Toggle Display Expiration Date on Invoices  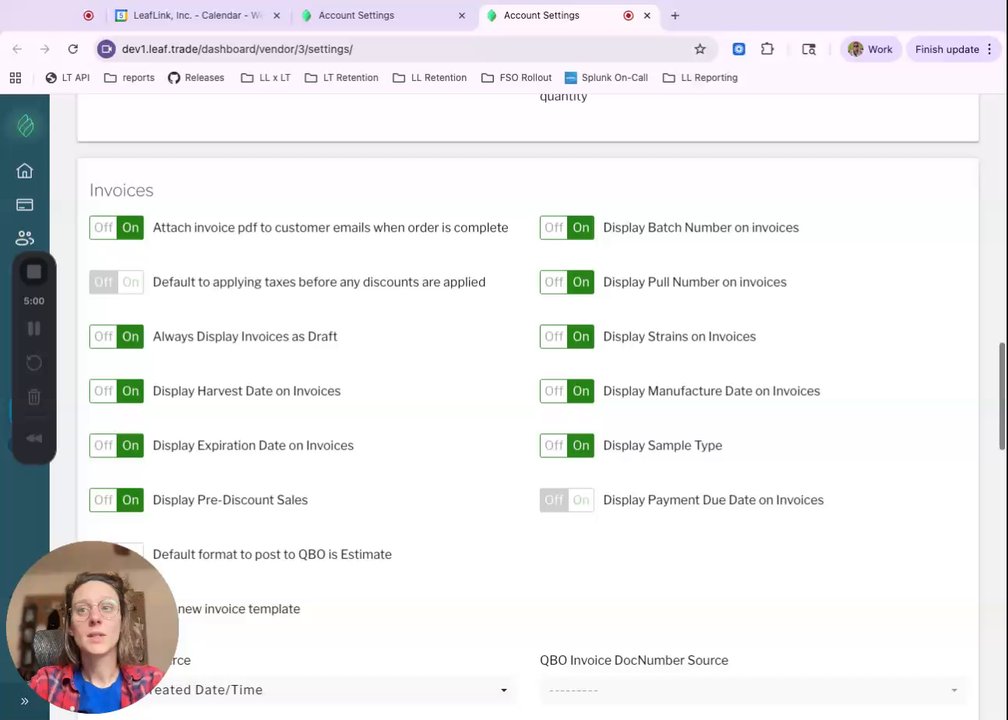[116, 446]
